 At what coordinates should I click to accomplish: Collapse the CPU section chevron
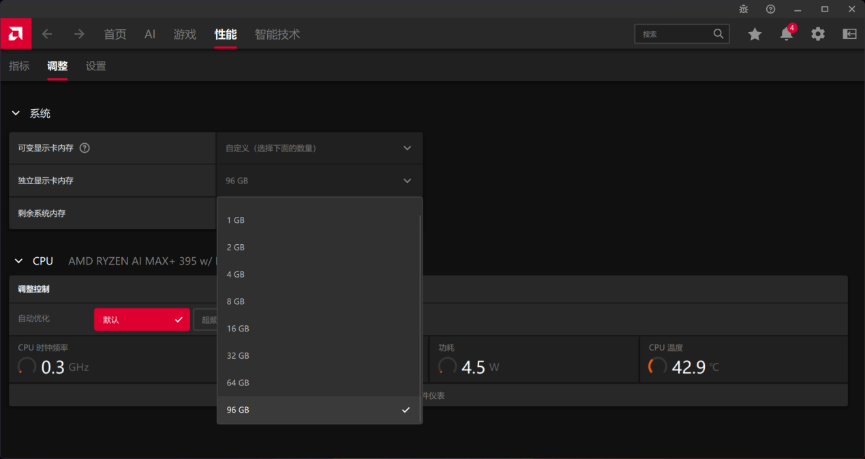[x=19, y=261]
